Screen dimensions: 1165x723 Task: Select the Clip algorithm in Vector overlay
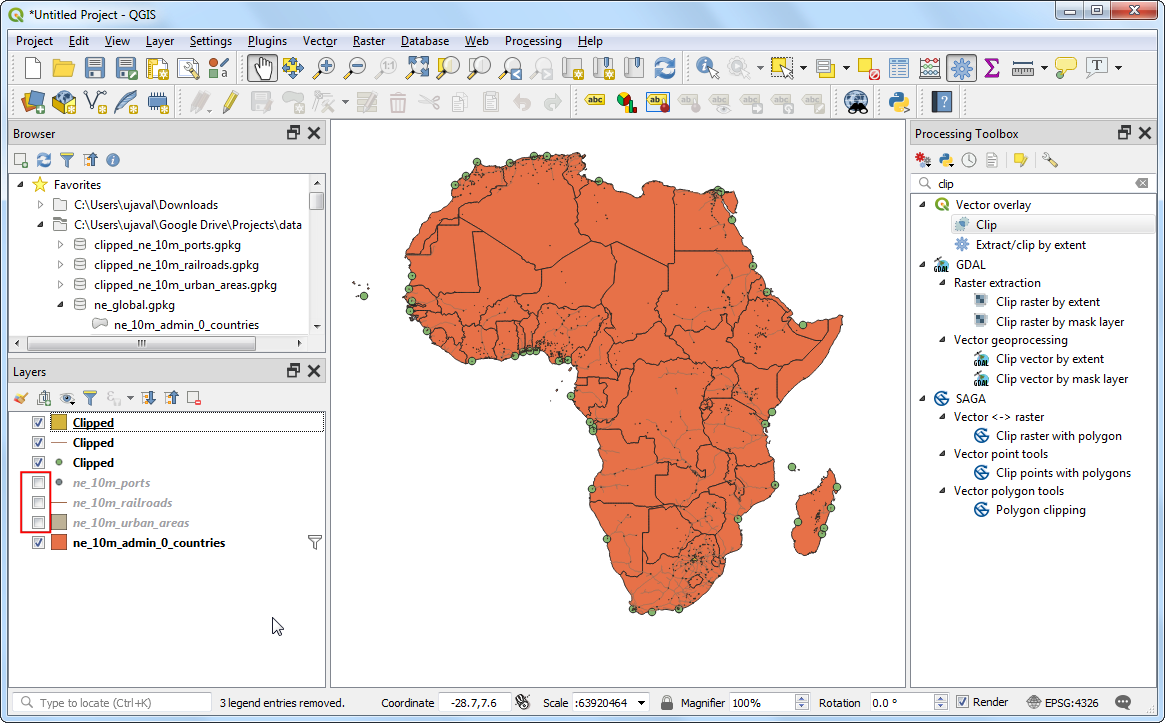coord(986,225)
